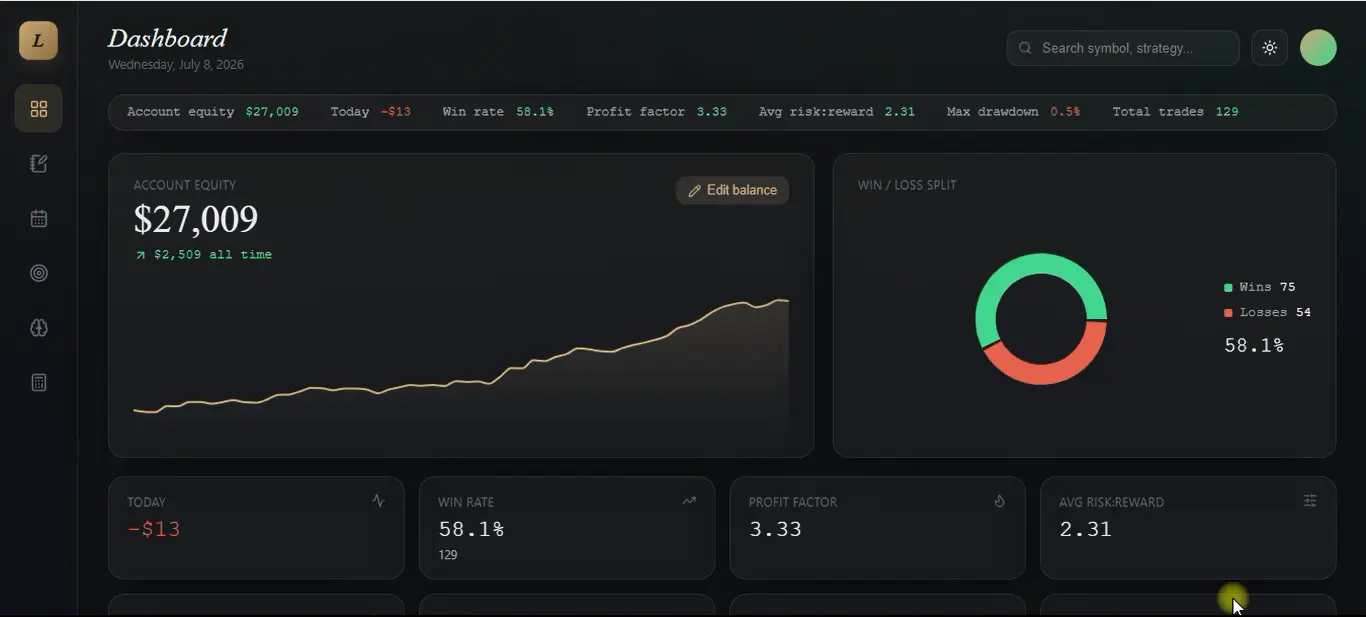The height and width of the screenshot is (617, 1366).
Task: Click the green Wins legend swatch
Action: tap(1228, 288)
